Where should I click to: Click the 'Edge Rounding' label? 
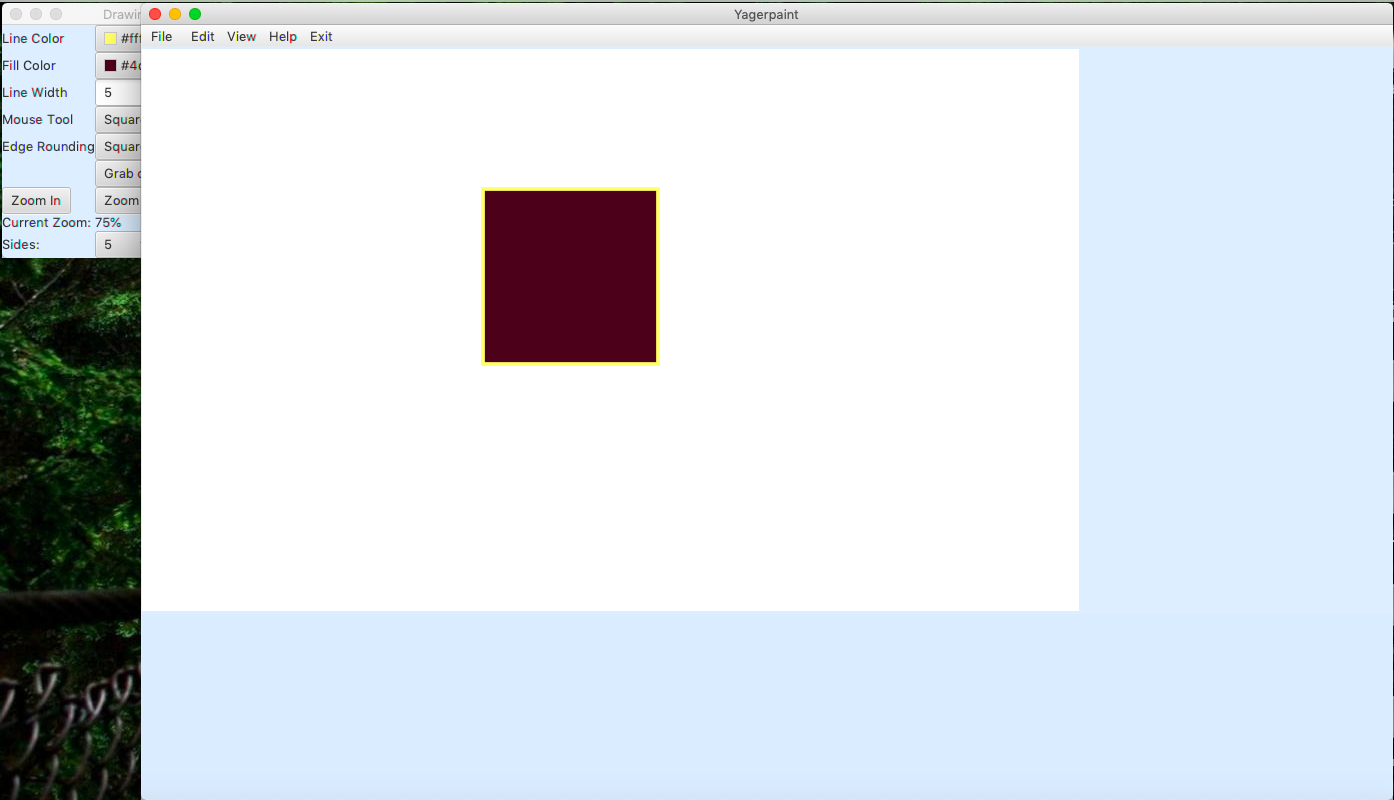(x=48, y=147)
